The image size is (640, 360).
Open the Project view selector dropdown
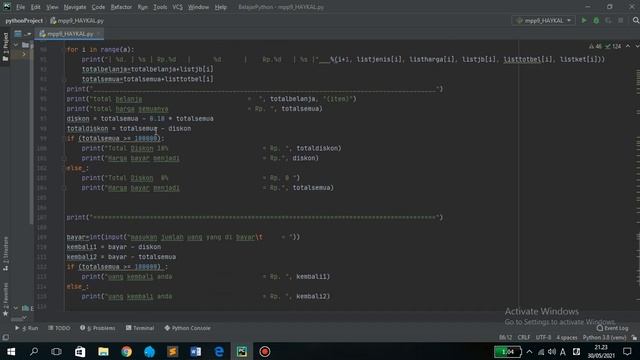point(23,34)
